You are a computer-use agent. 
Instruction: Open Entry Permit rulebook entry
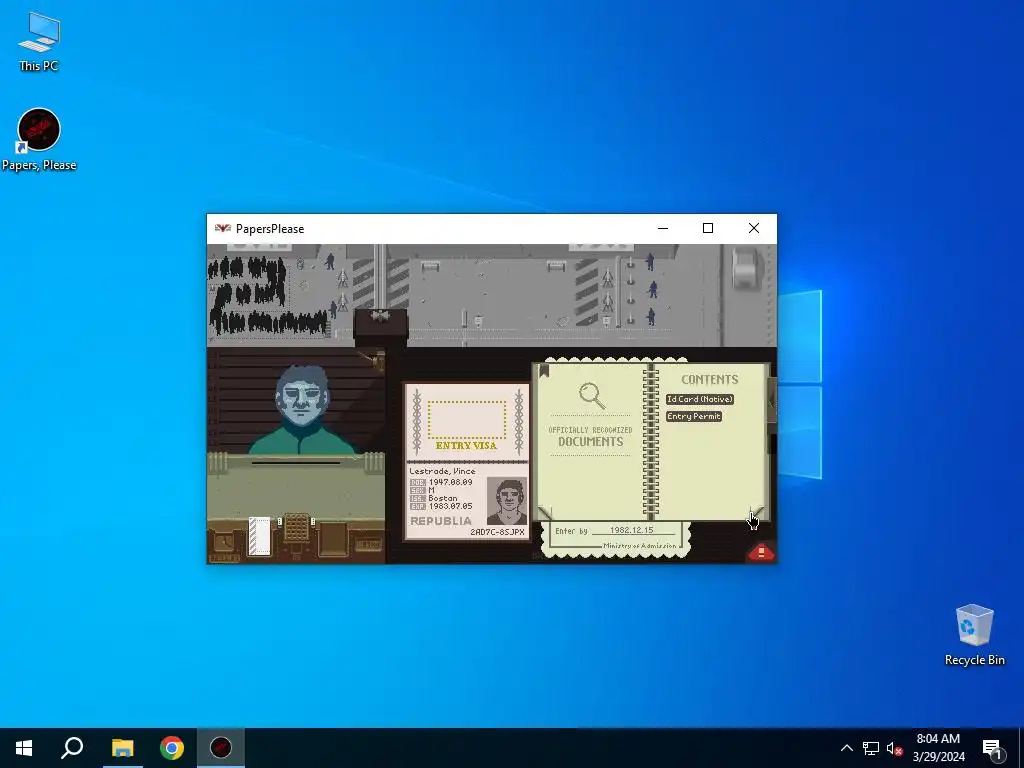694,416
